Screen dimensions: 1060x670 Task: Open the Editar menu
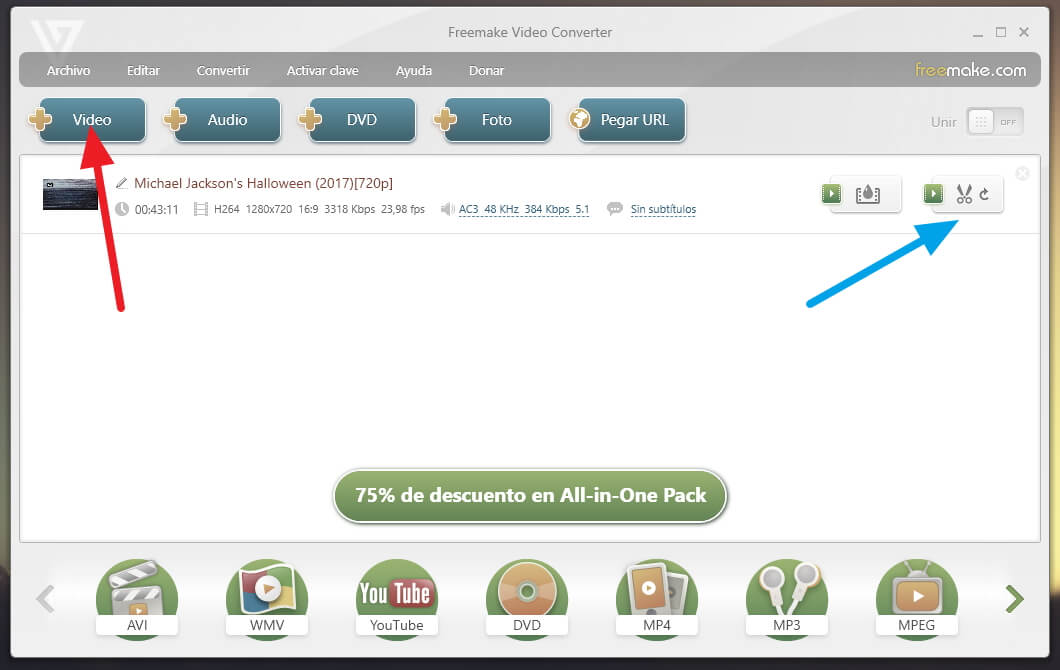coord(143,70)
